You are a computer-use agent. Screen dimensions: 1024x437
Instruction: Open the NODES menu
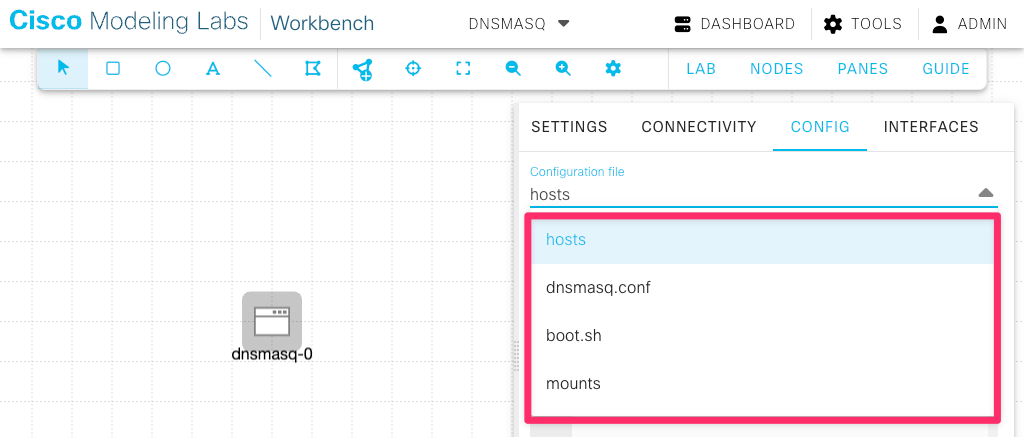pos(776,69)
